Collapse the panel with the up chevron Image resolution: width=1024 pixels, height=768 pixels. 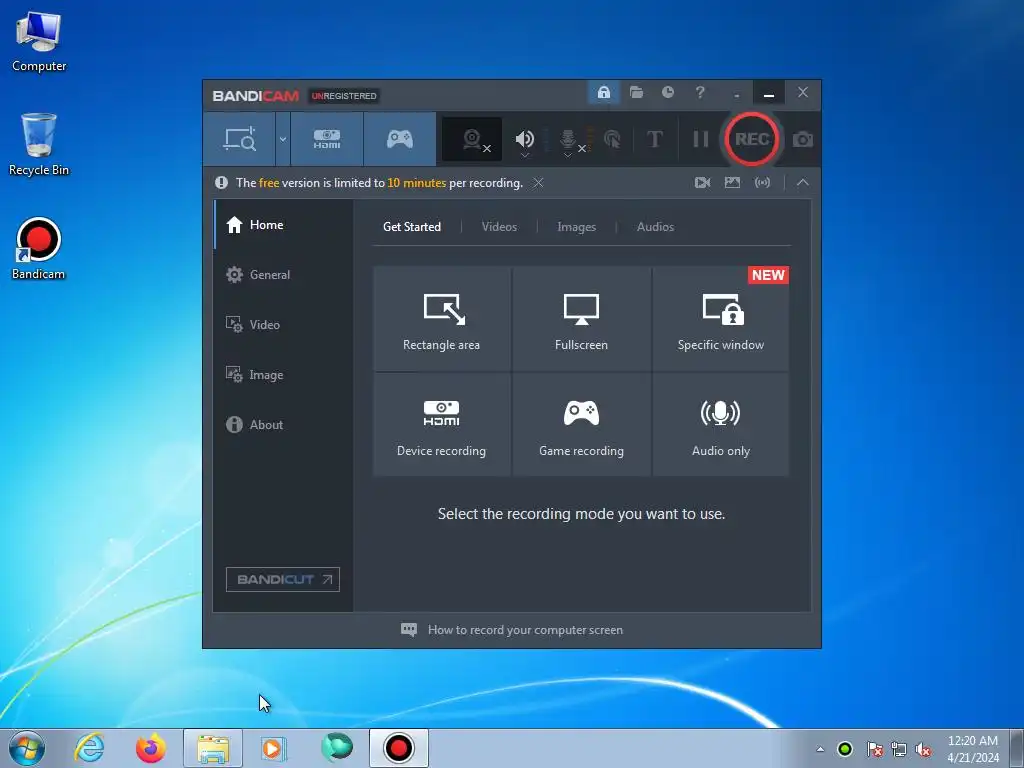click(x=803, y=183)
